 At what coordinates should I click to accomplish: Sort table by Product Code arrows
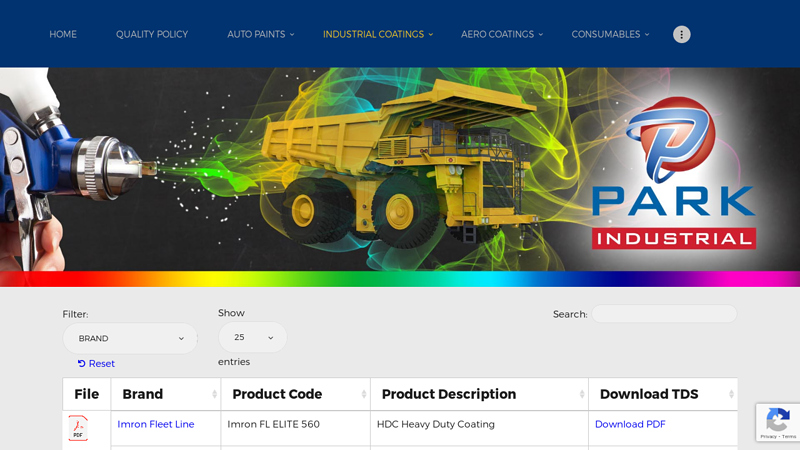364,394
